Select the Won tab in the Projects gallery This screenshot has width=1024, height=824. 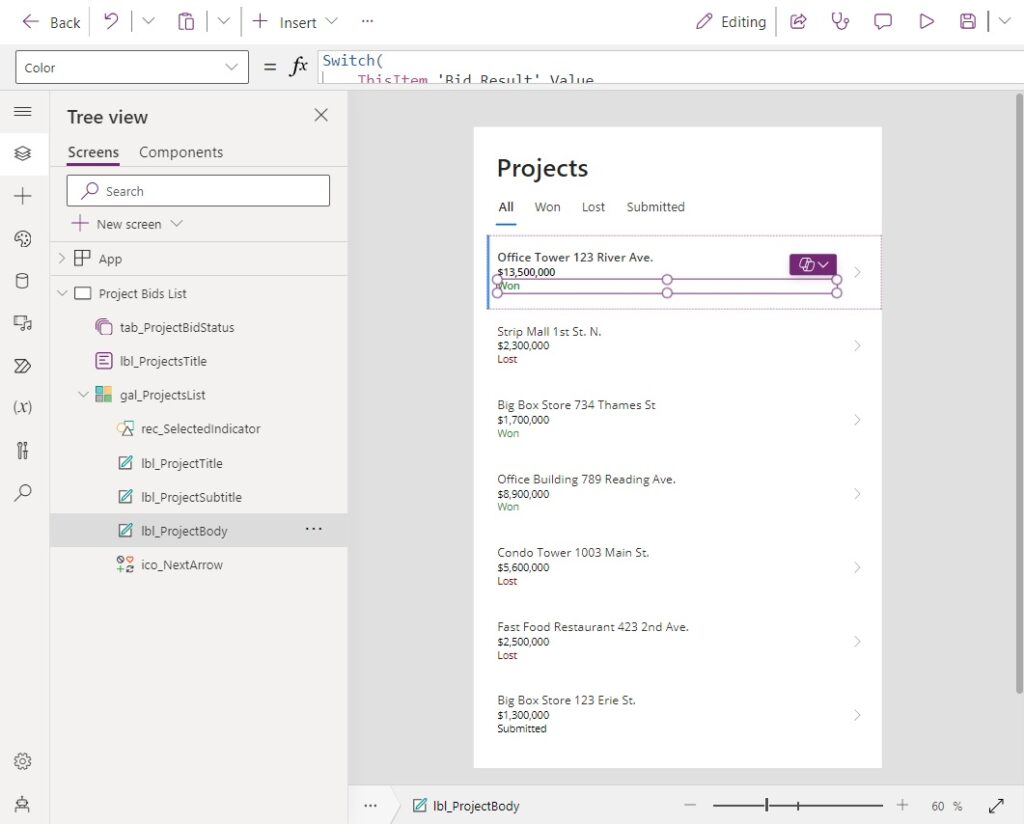[547, 207]
